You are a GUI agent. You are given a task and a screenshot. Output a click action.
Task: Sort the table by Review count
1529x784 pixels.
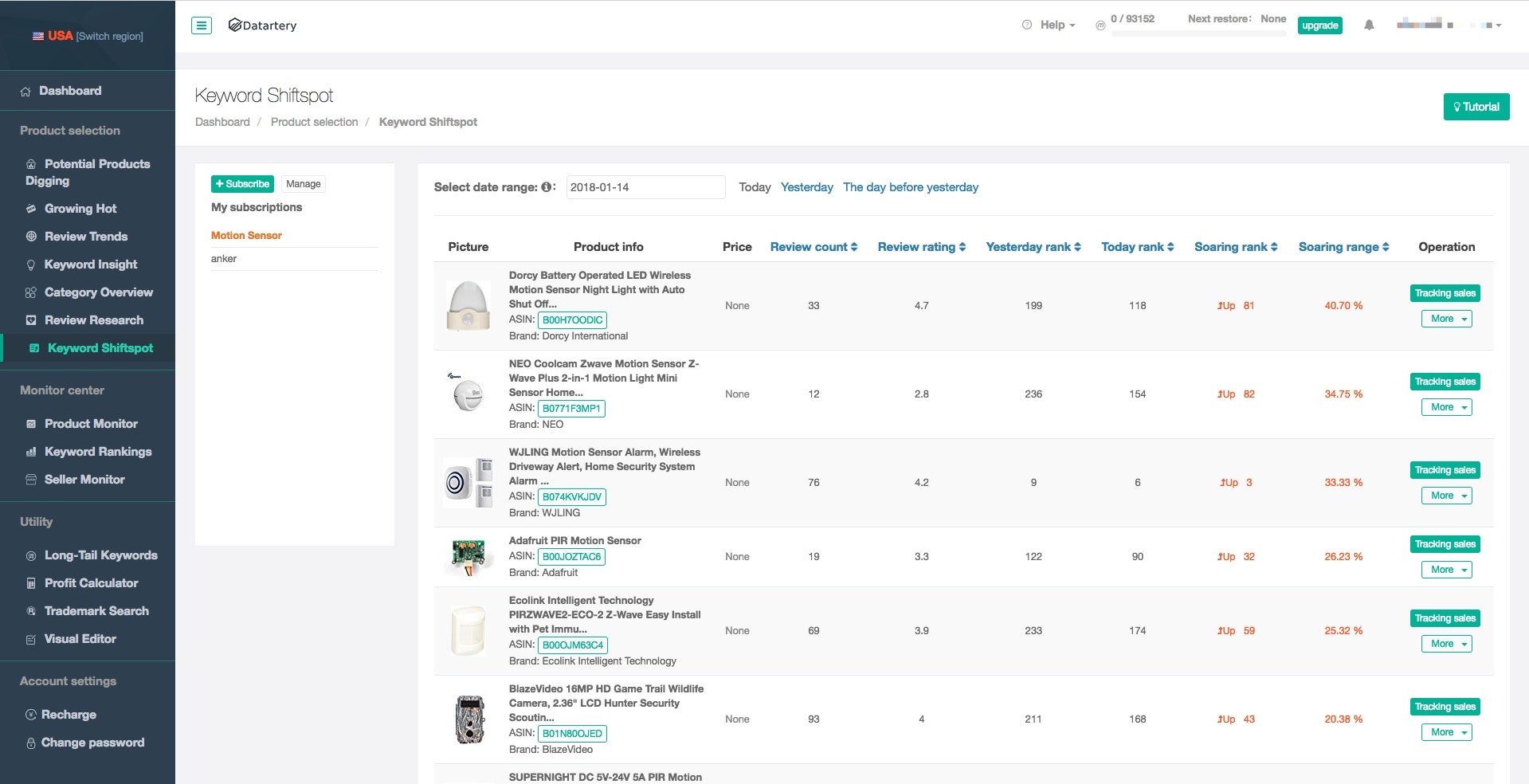[814, 247]
